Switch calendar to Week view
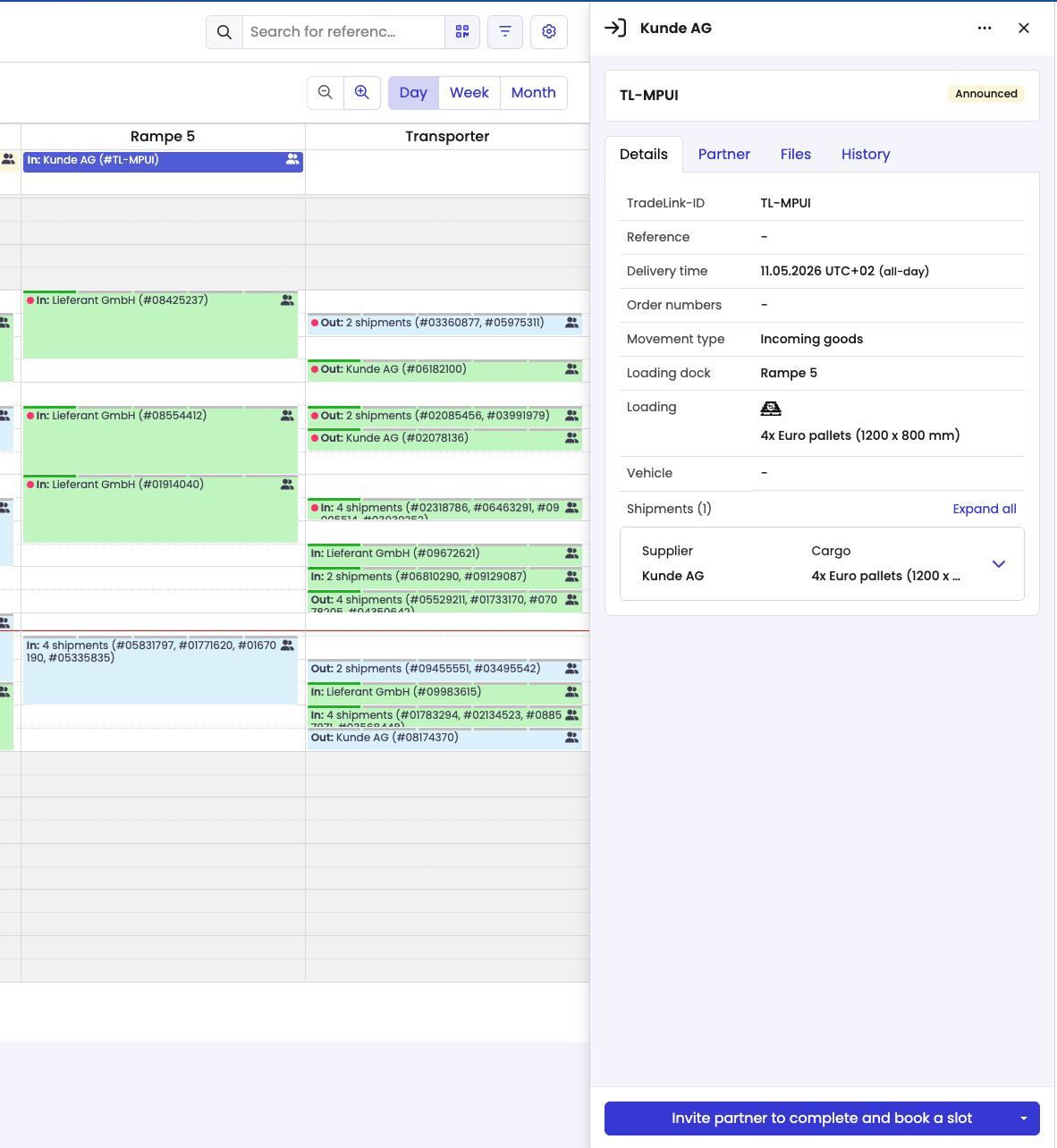 tap(469, 92)
